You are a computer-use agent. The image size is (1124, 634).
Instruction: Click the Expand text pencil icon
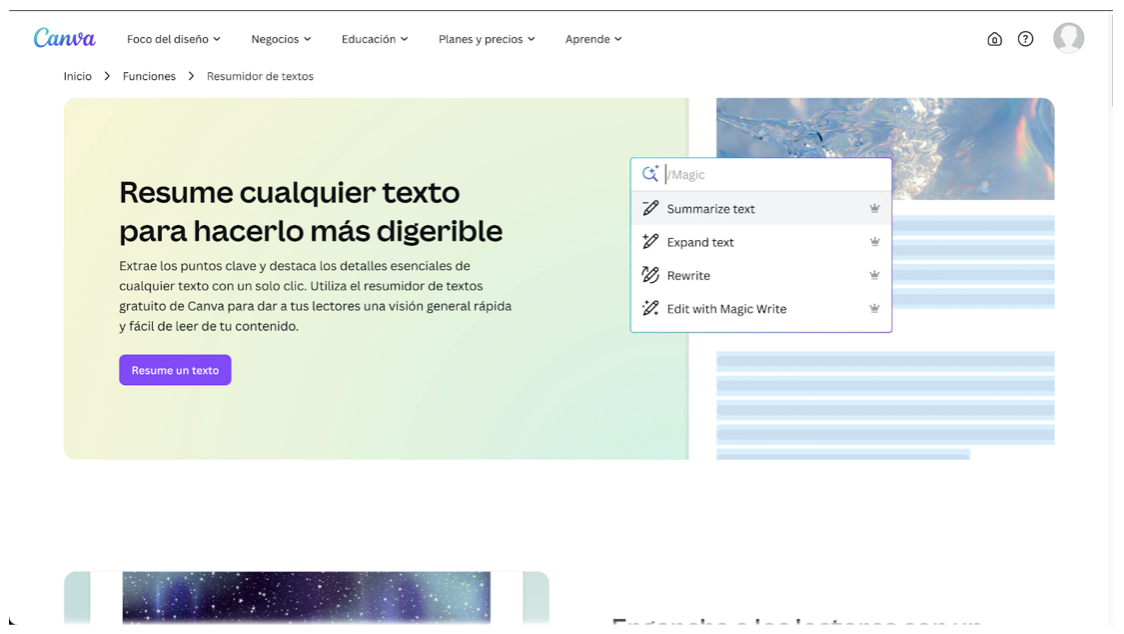pyautogui.click(x=650, y=242)
